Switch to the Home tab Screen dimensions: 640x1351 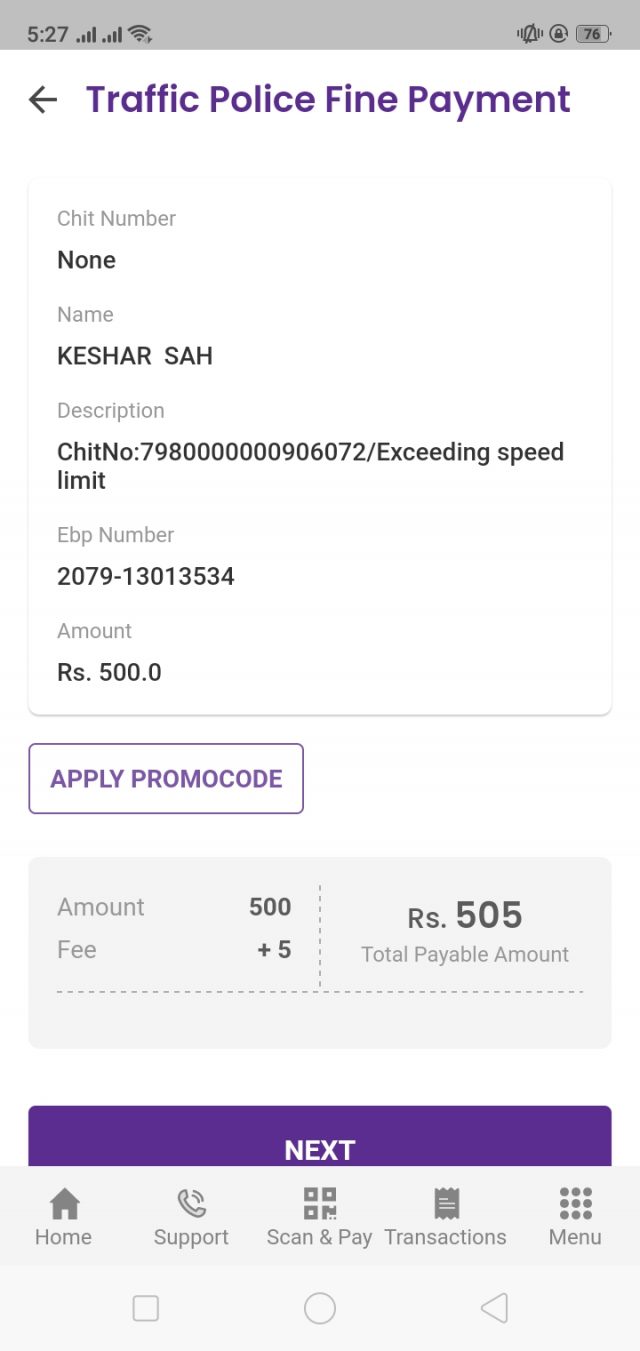point(63,1216)
